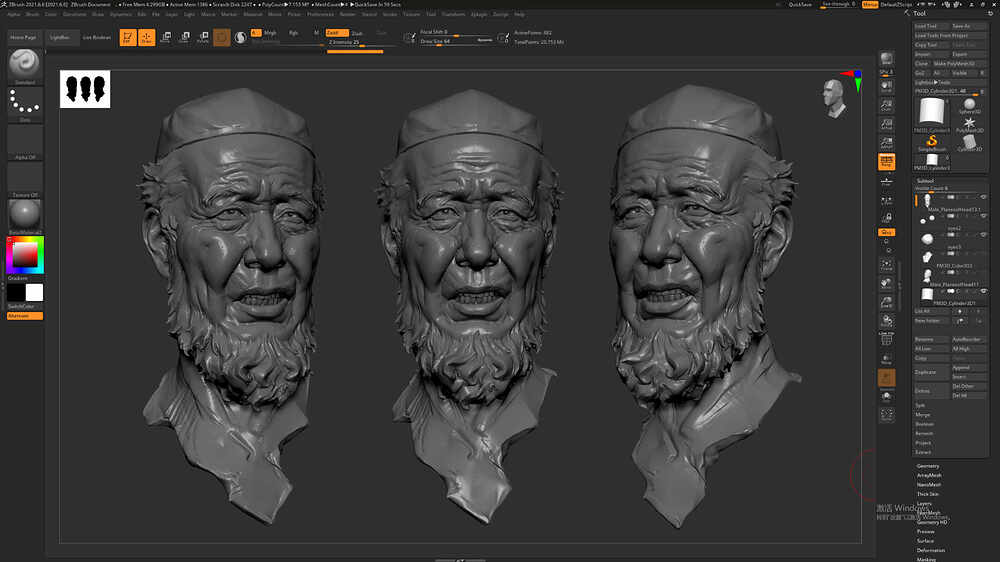Enable the Zsub mode
Screen dimensions: 1000x562
[357, 33]
